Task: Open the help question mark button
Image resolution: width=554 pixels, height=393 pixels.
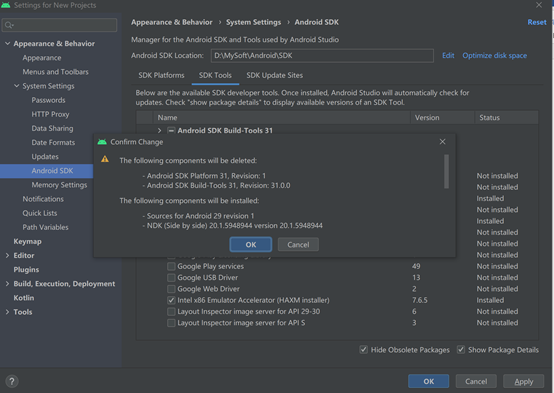Action: tap(12, 381)
